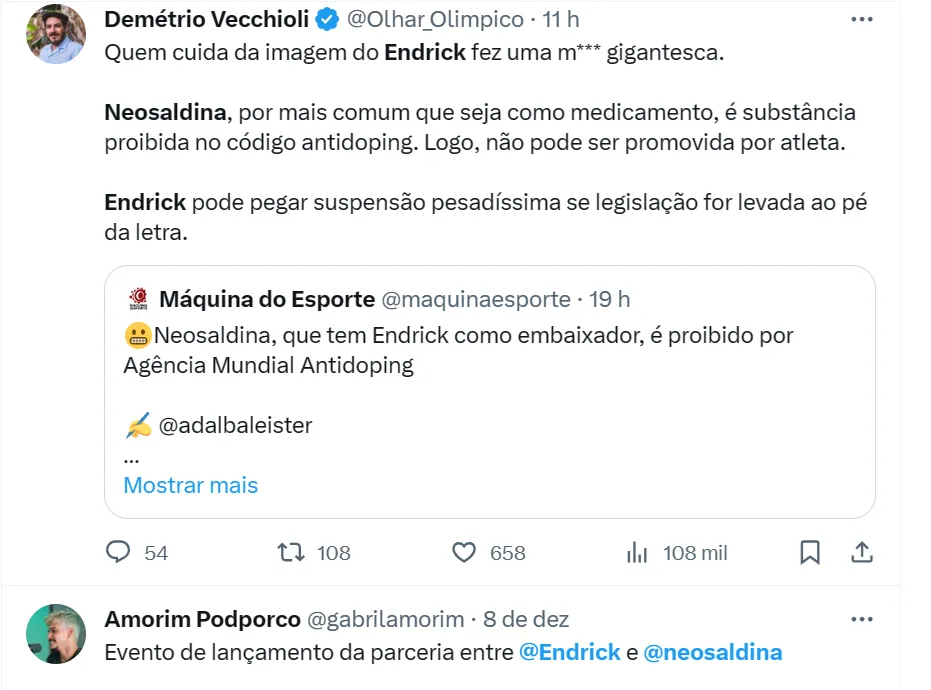Like the tweet using the heart icon
Image resolution: width=931 pixels, height=690 pixels.
point(463,552)
